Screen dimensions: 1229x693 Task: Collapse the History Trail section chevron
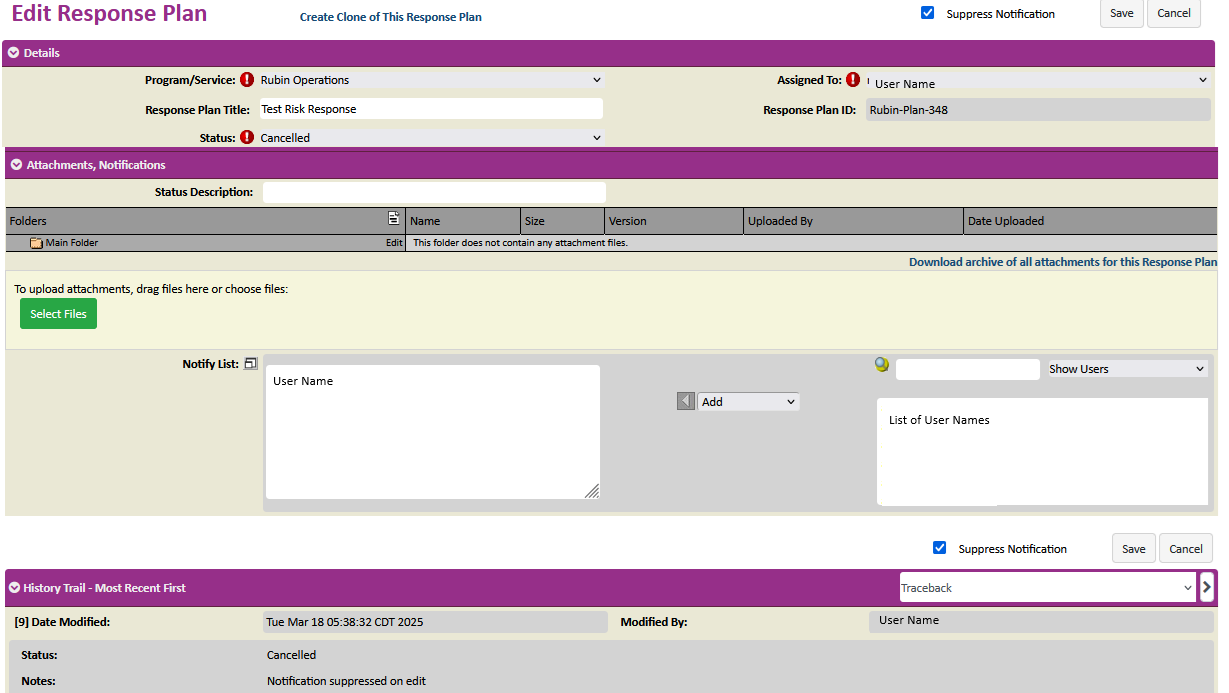click(14, 588)
